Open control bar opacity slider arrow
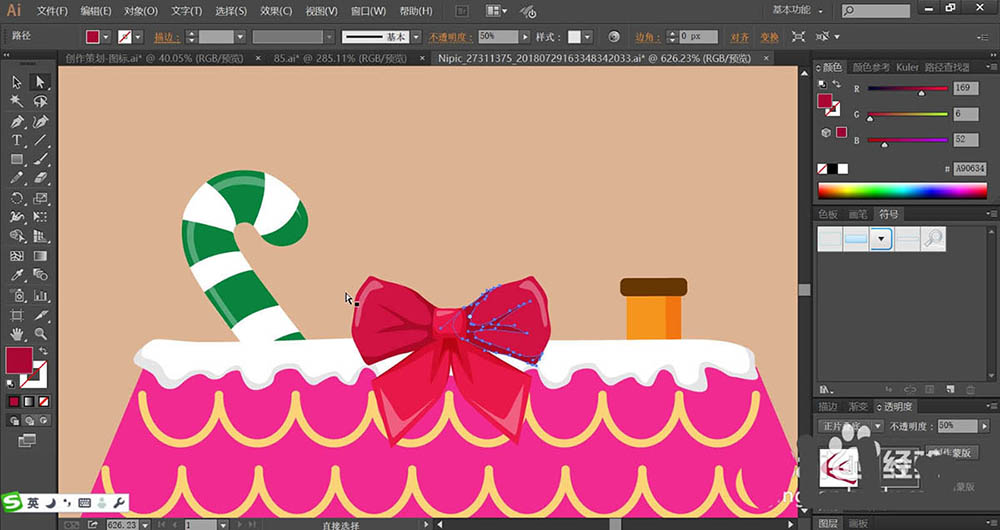The image size is (1000, 530). pyautogui.click(x=525, y=37)
